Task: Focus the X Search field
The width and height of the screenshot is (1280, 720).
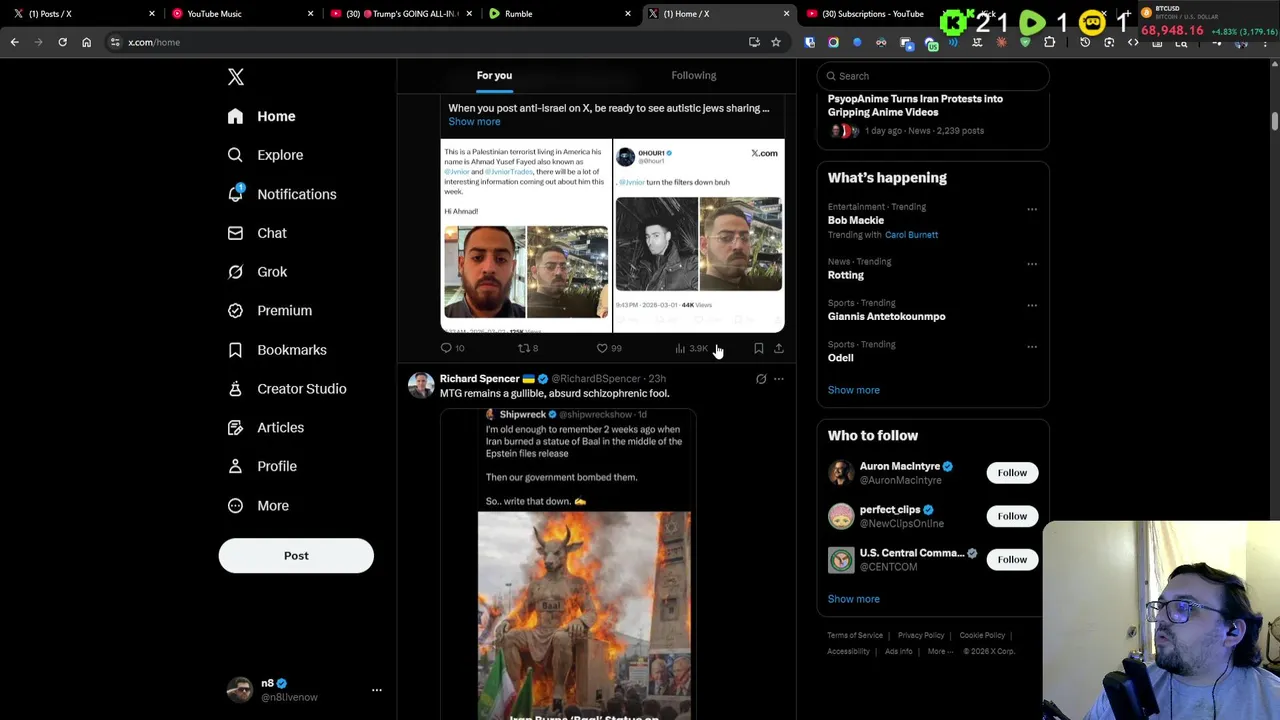Action: tap(933, 76)
